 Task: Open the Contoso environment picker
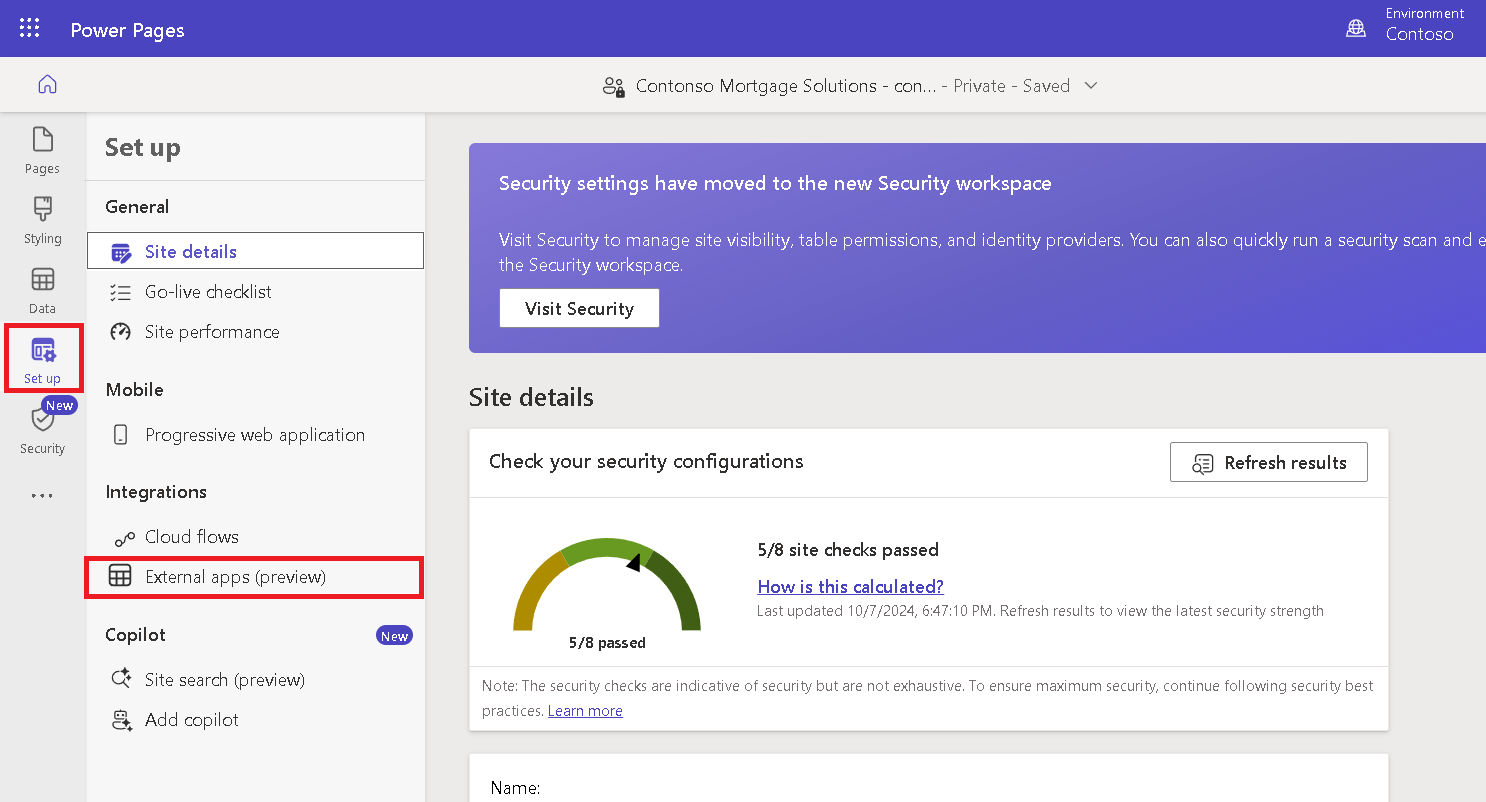[1419, 34]
